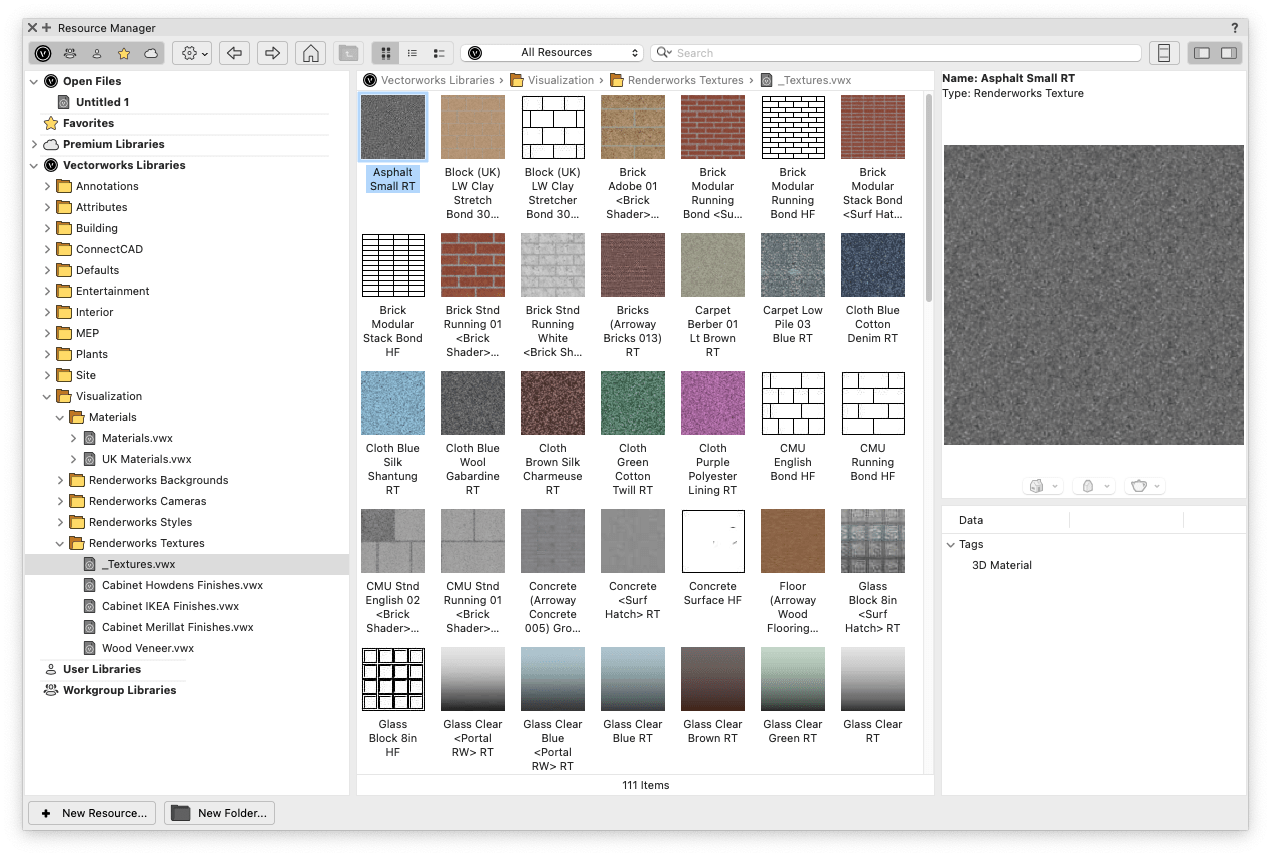The width and height of the screenshot is (1271, 857).
Task: Go back with the left arrow button
Action: click(x=234, y=53)
